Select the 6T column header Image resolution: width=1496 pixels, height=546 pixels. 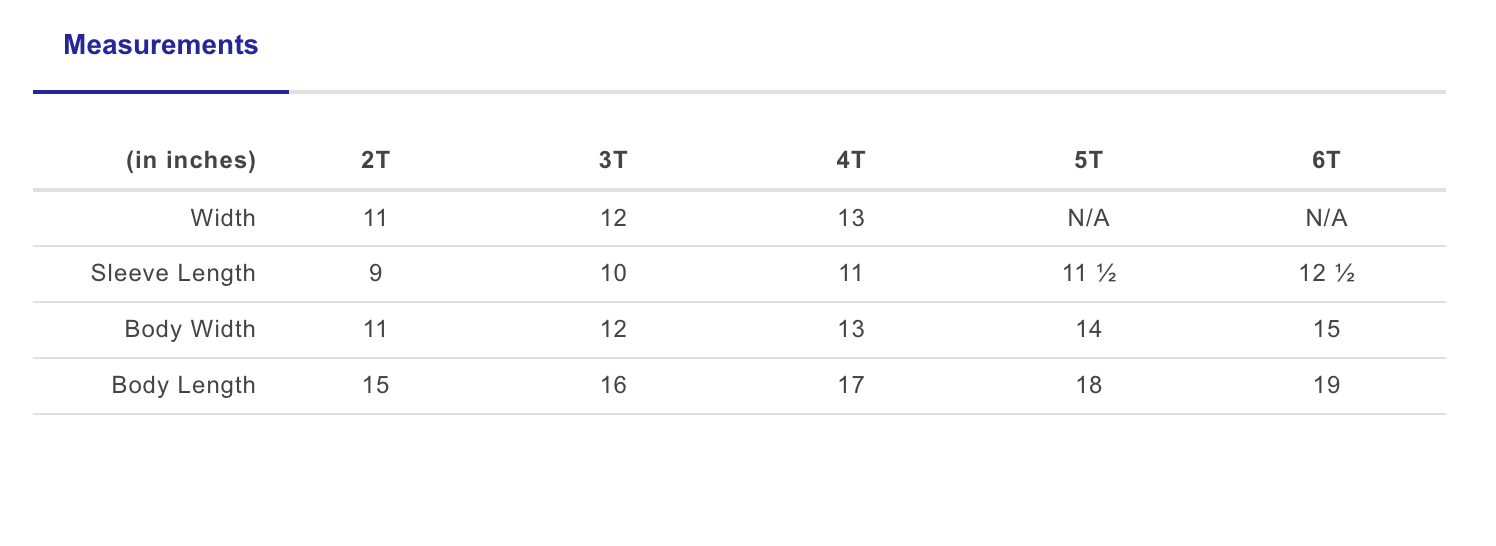1327,161
